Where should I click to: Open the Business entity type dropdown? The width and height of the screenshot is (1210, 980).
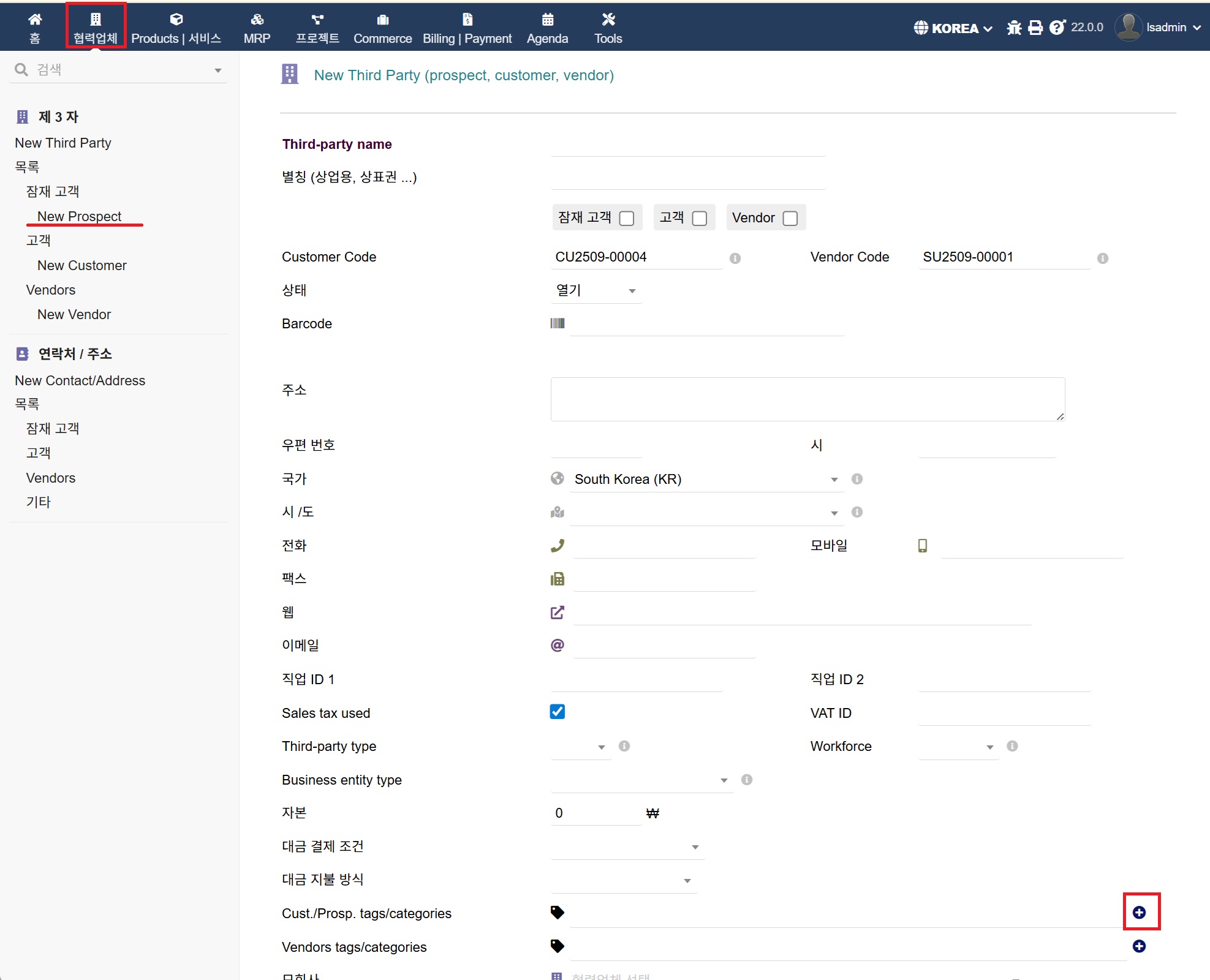pyautogui.click(x=641, y=780)
